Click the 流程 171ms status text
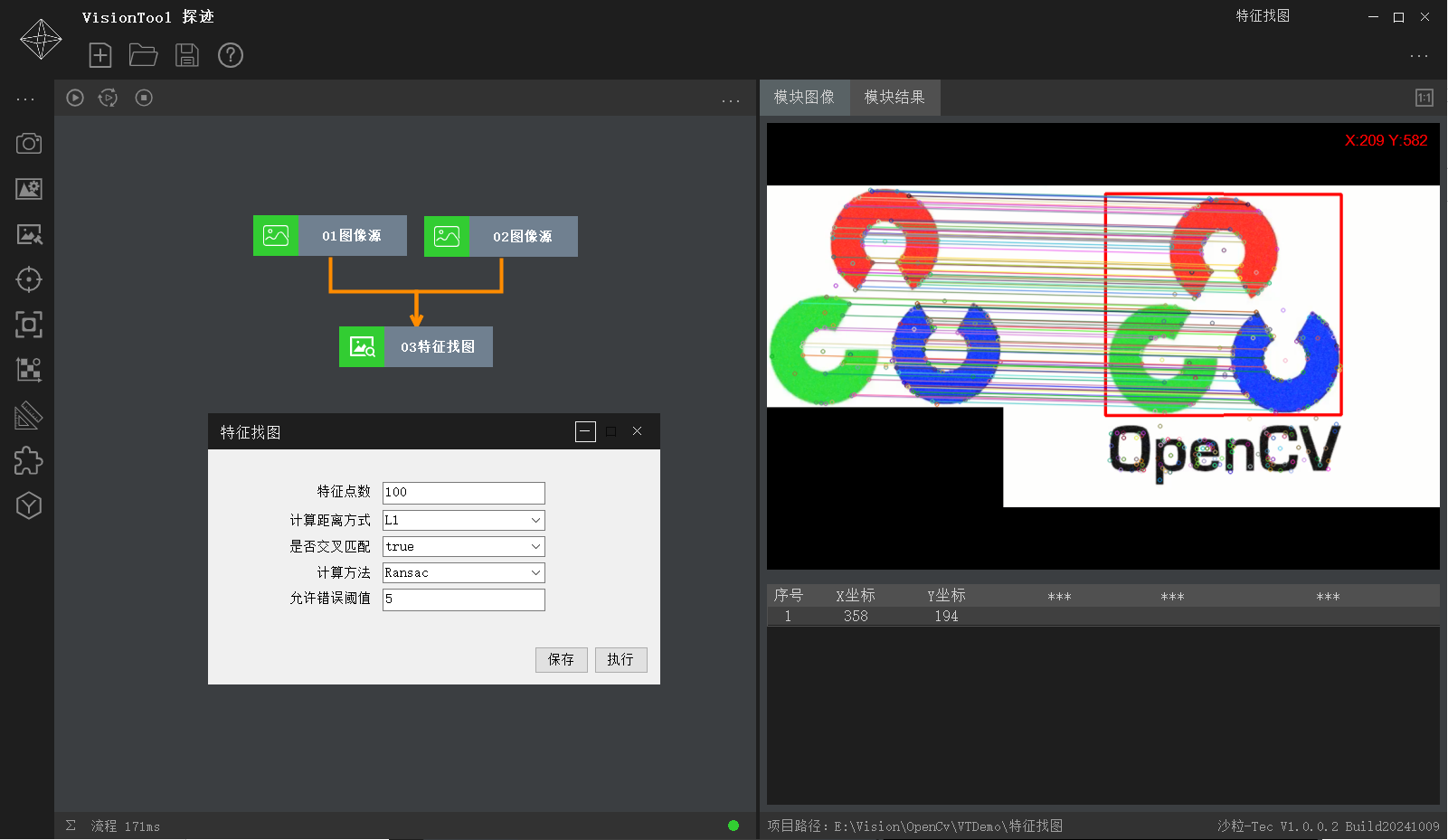Image resolution: width=1448 pixels, height=840 pixels. (126, 826)
